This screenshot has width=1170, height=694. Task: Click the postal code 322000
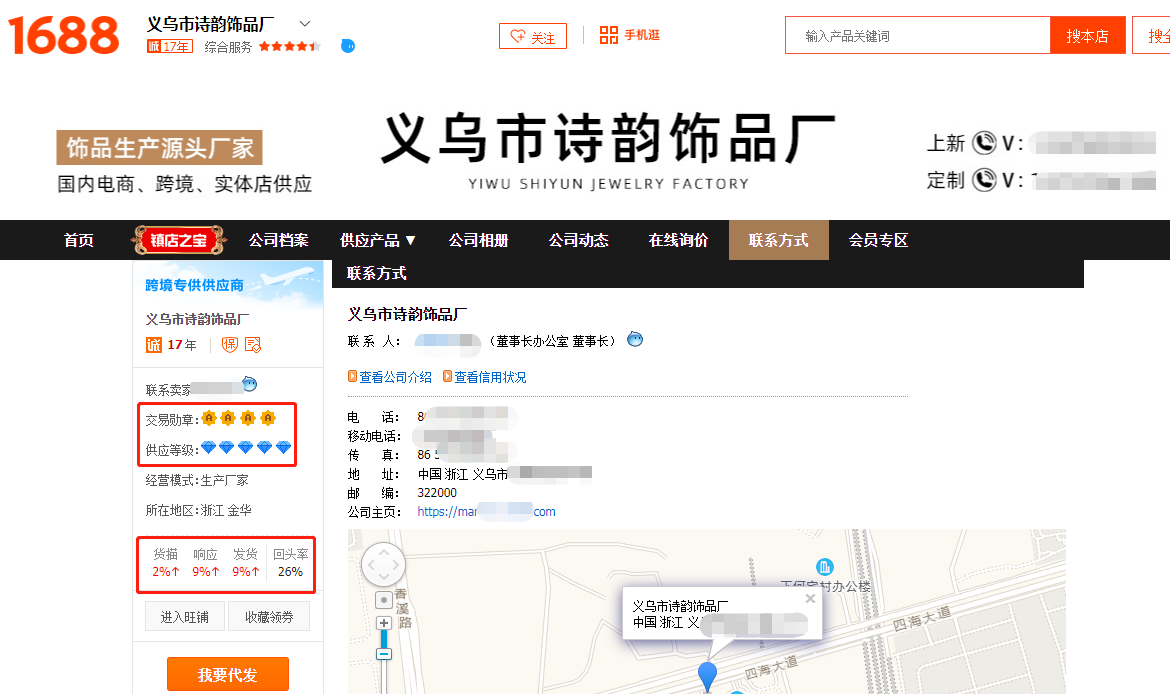coord(437,493)
